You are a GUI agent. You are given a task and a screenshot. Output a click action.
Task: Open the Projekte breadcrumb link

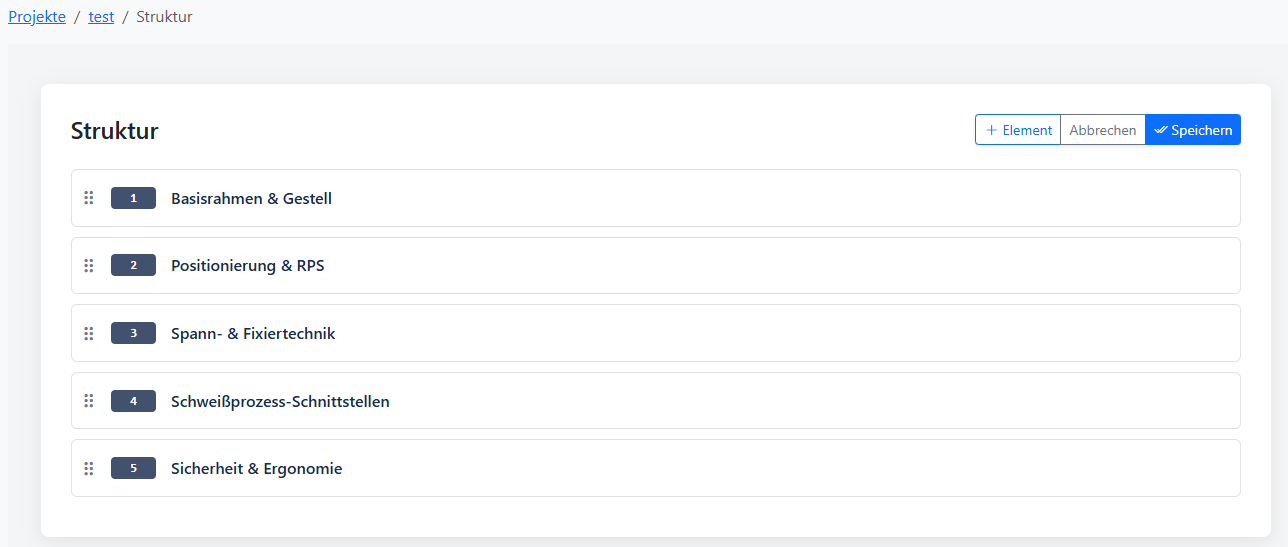pos(37,17)
